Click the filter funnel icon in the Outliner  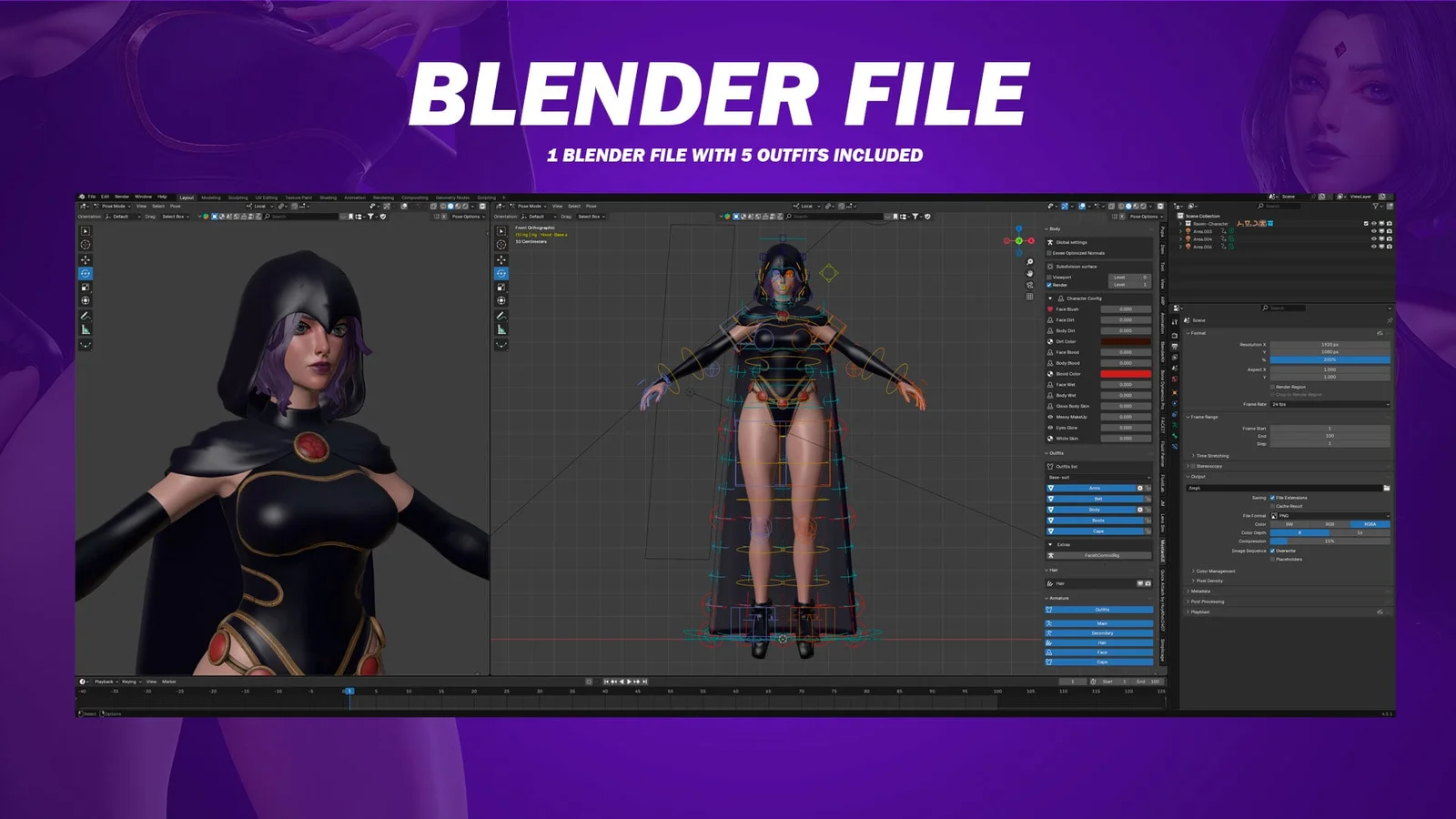point(1376,206)
